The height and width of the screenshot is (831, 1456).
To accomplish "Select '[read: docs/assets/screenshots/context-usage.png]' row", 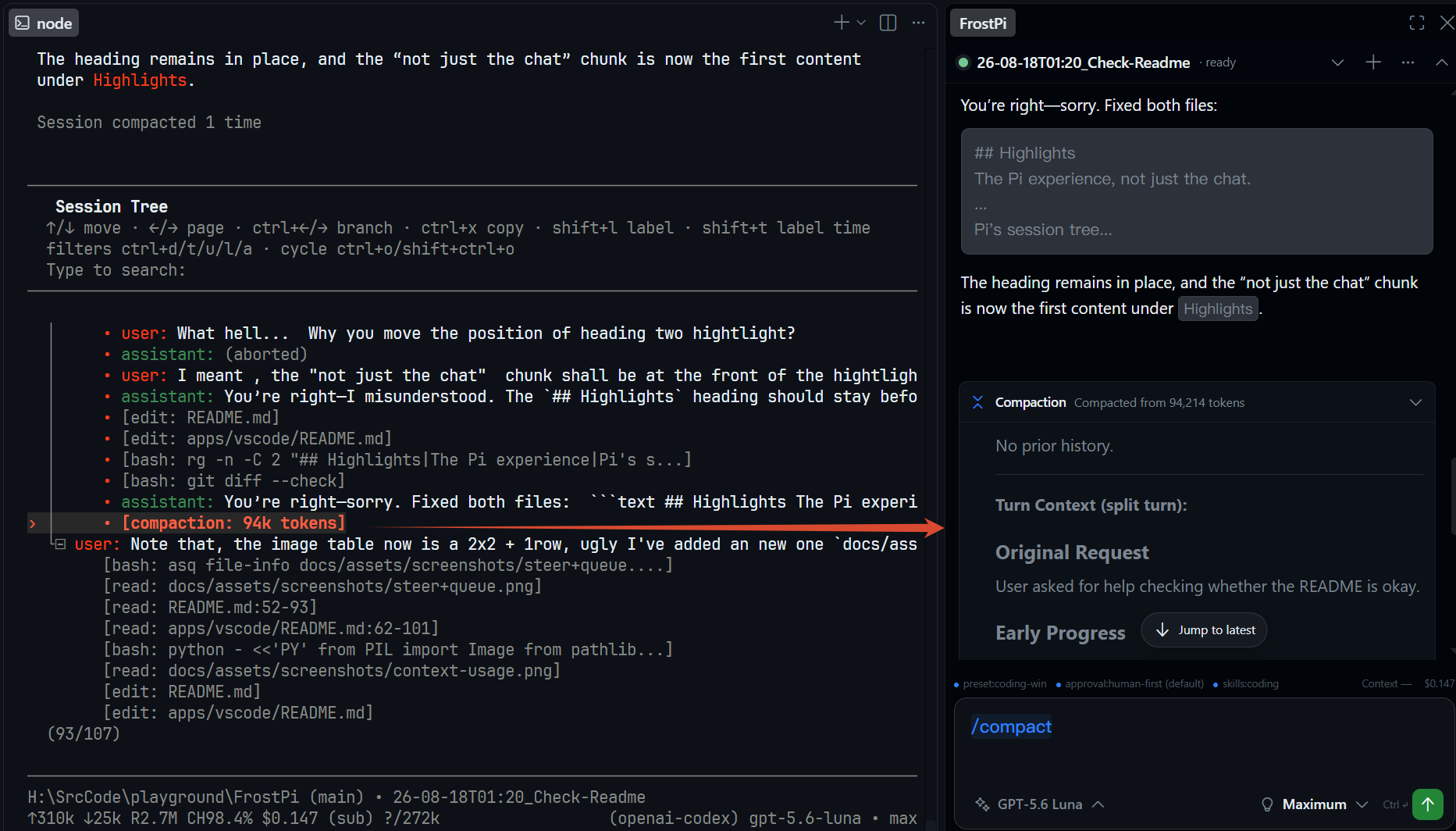I will coord(332,671).
